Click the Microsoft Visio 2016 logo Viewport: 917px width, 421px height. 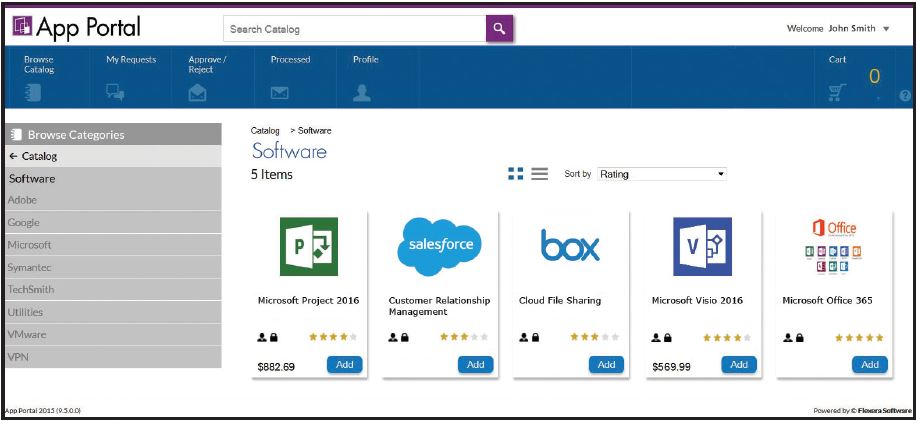702,246
